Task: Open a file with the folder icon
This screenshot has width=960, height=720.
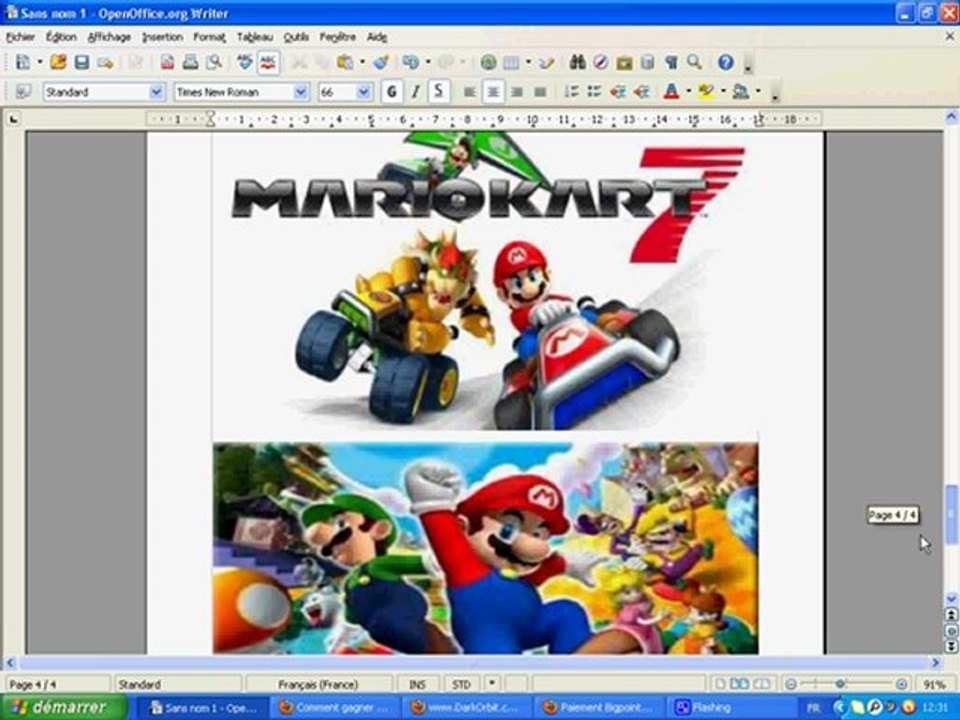Action: click(x=58, y=62)
